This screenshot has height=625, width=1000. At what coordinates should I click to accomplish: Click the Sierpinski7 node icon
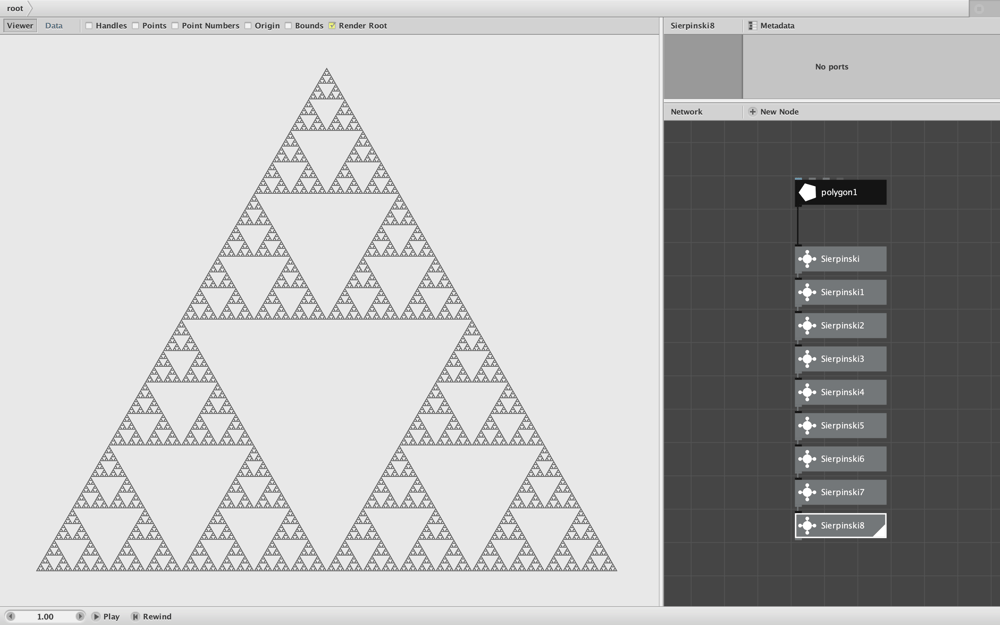click(807, 492)
